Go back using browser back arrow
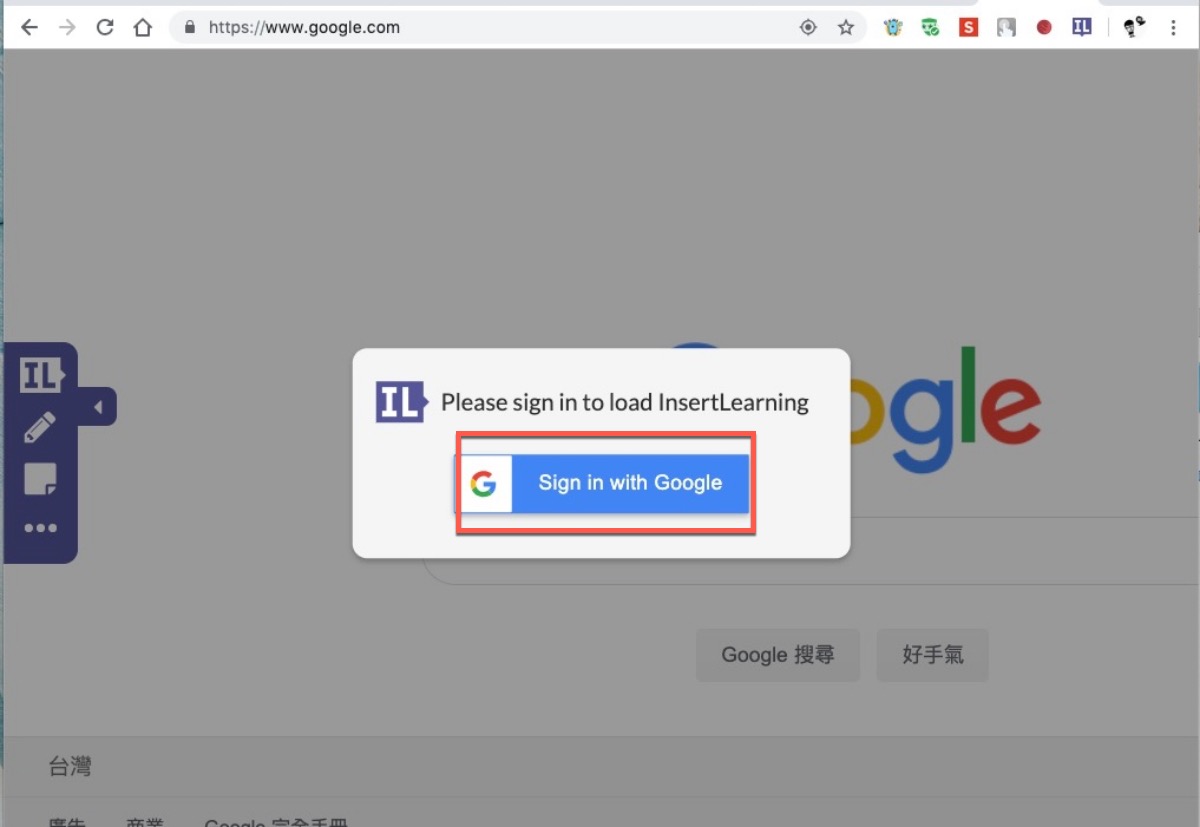Image resolution: width=1200 pixels, height=827 pixels. tap(29, 28)
